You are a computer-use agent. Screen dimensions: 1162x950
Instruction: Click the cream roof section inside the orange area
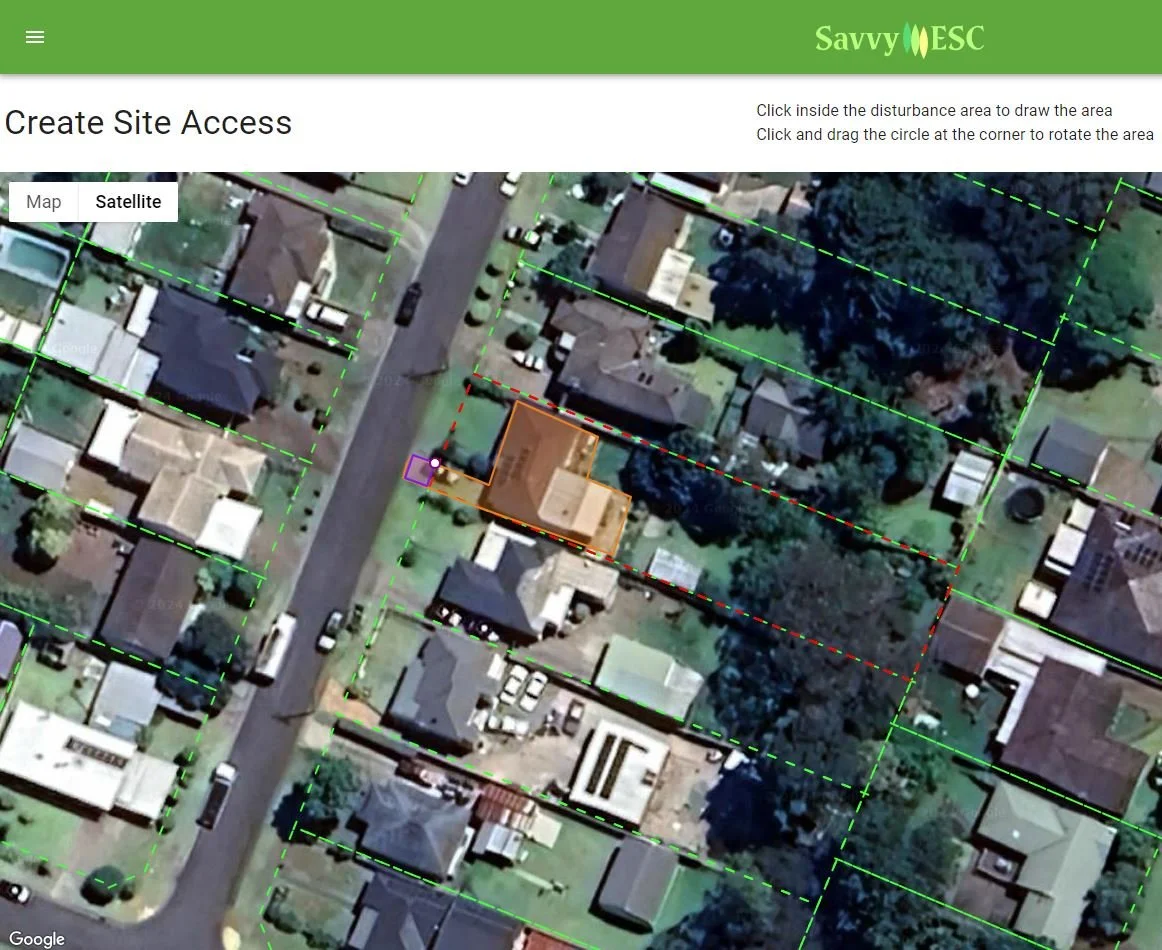pyautogui.click(x=574, y=502)
